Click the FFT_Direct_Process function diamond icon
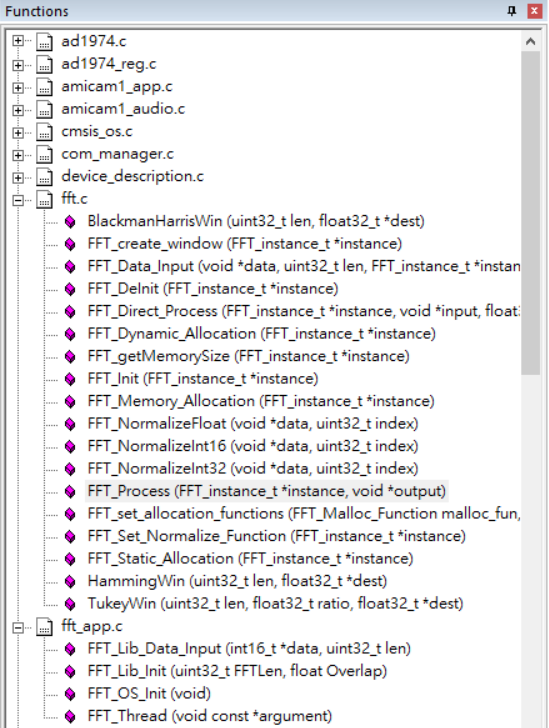The width and height of the screenshot is (549, 728). coord(70,312)
